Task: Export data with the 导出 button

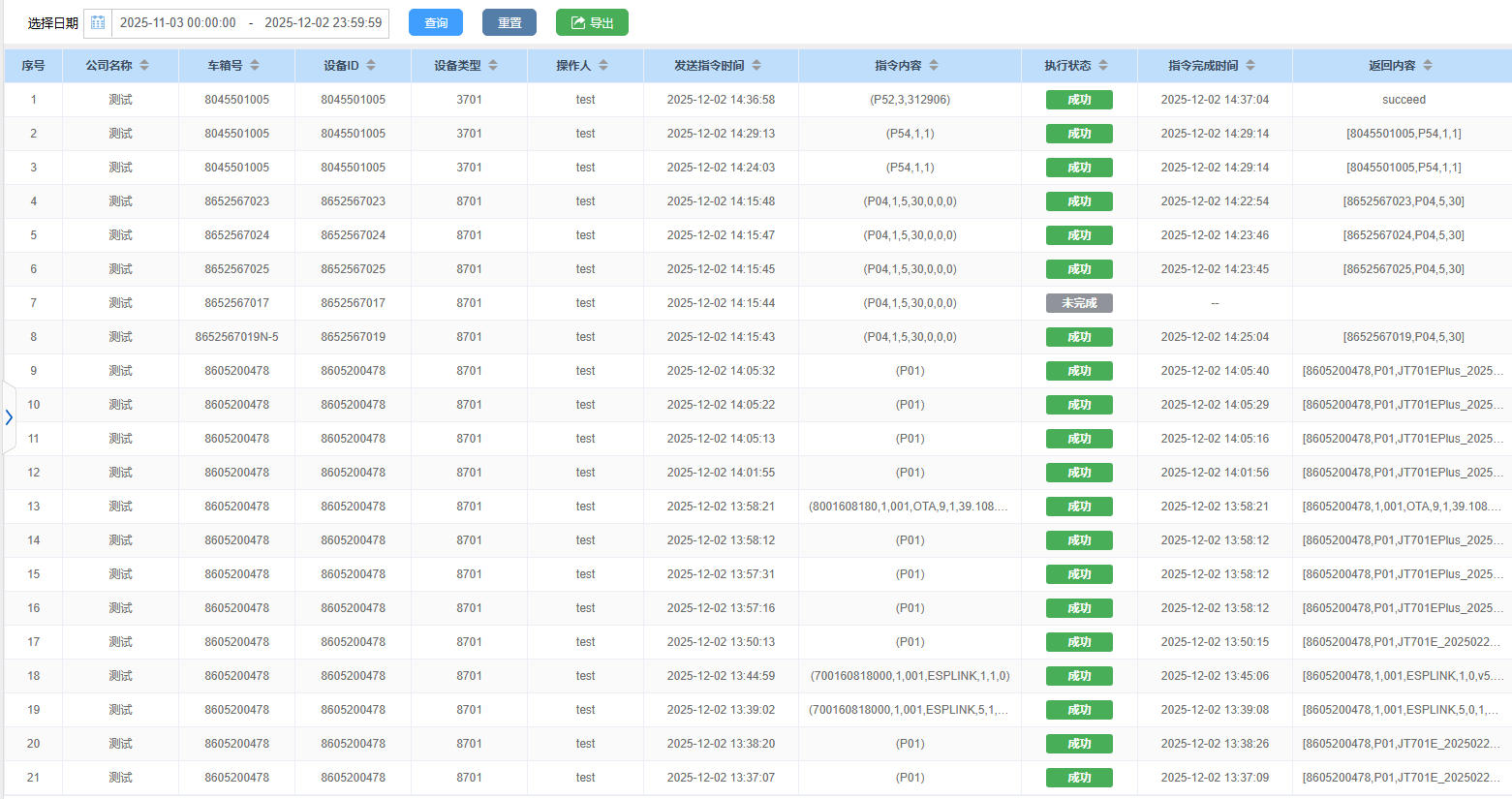Action: click(x=592, y=23)
